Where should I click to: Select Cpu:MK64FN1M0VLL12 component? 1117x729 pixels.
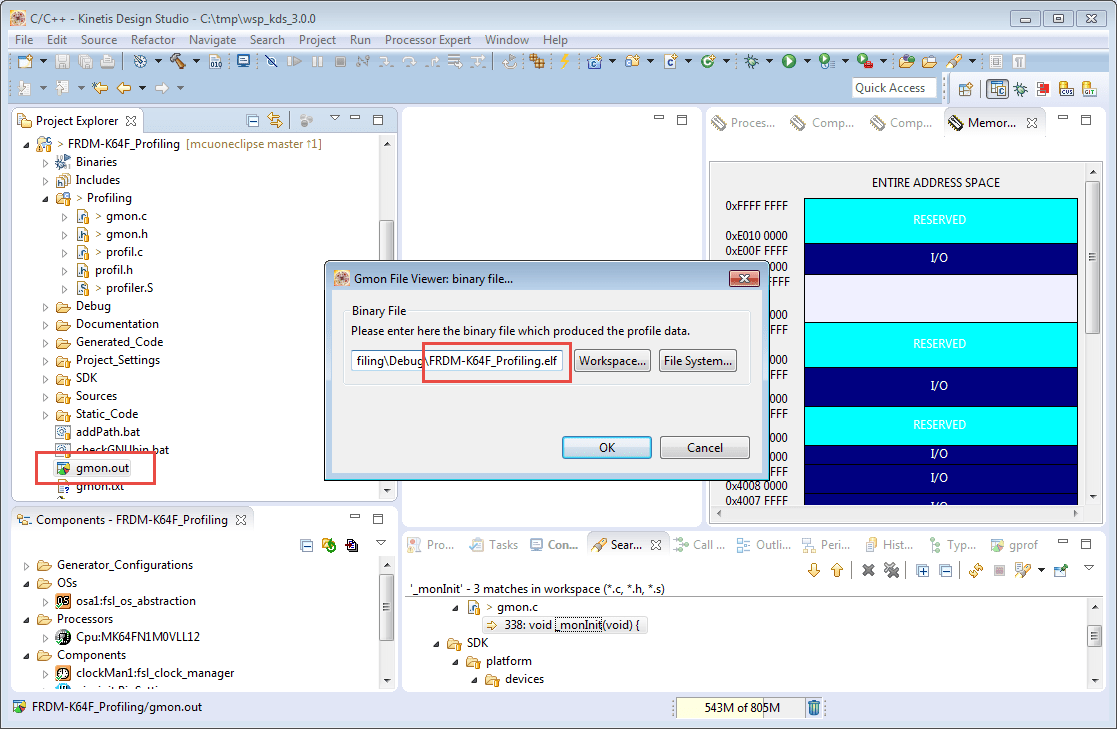[x=137, y=637]
